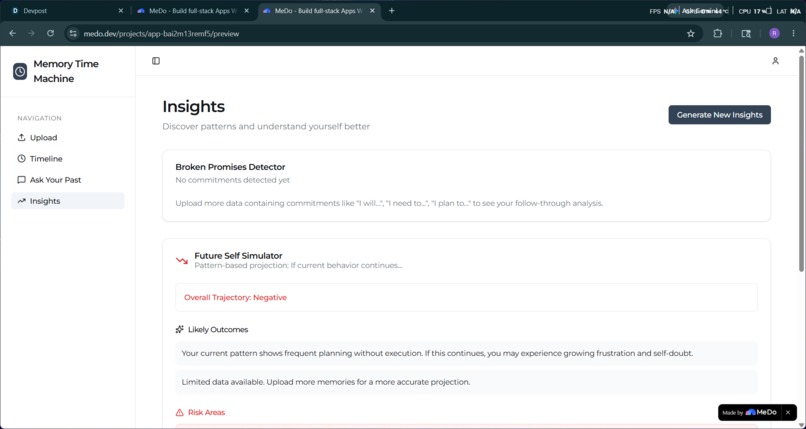Open the Chrome three-dot menu

point(794,33)
